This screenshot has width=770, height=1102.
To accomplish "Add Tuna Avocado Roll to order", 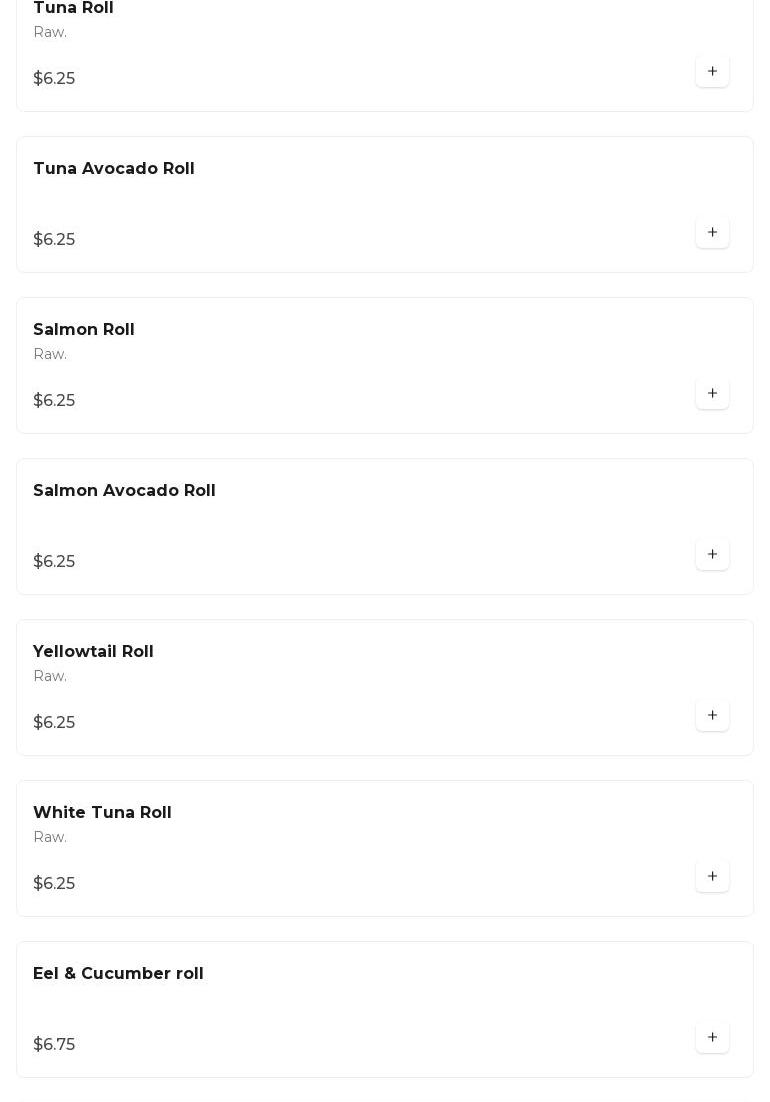I will (712, 233).
